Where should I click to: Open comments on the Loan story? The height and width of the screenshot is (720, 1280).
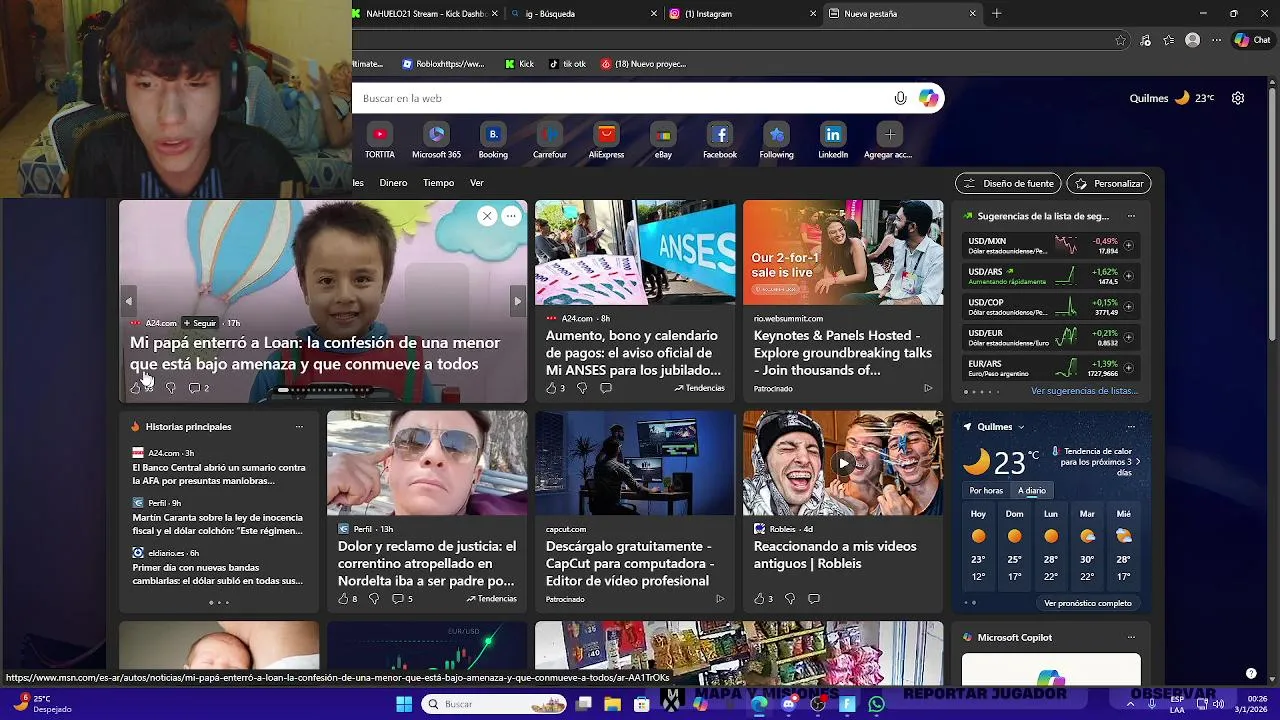tap(198, 388)
